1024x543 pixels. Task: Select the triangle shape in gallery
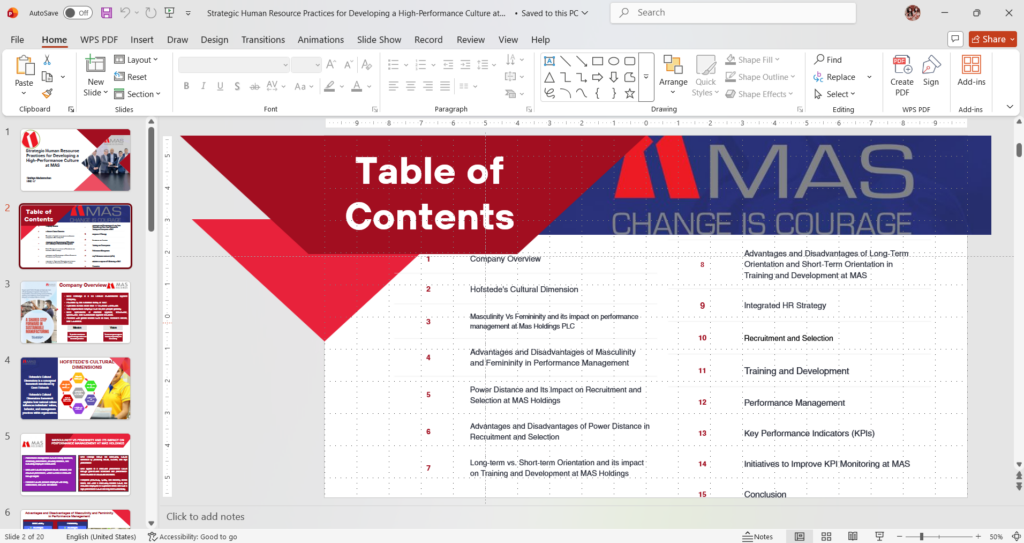549,77
